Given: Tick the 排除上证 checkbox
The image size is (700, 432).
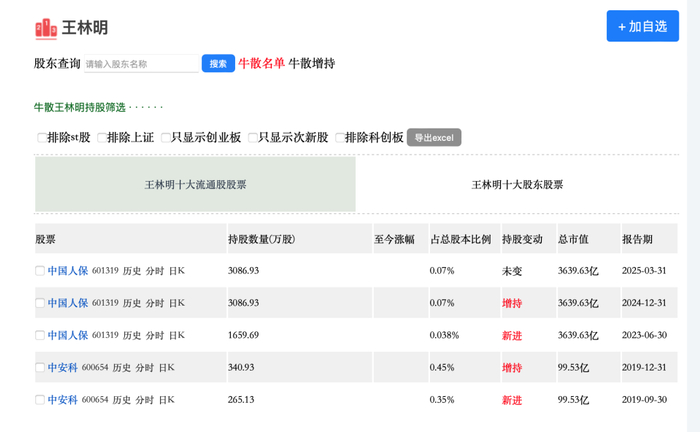Looking at the screenshot, I should coord(102,138).
